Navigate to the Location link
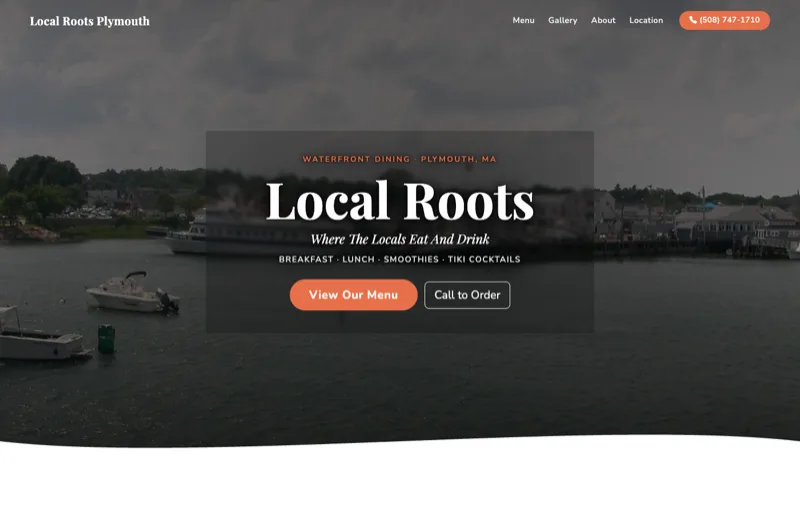 point(646,20)
